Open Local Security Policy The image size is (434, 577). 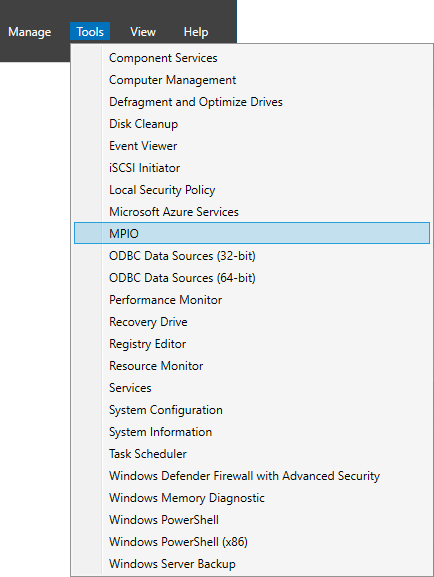point(252,190)
